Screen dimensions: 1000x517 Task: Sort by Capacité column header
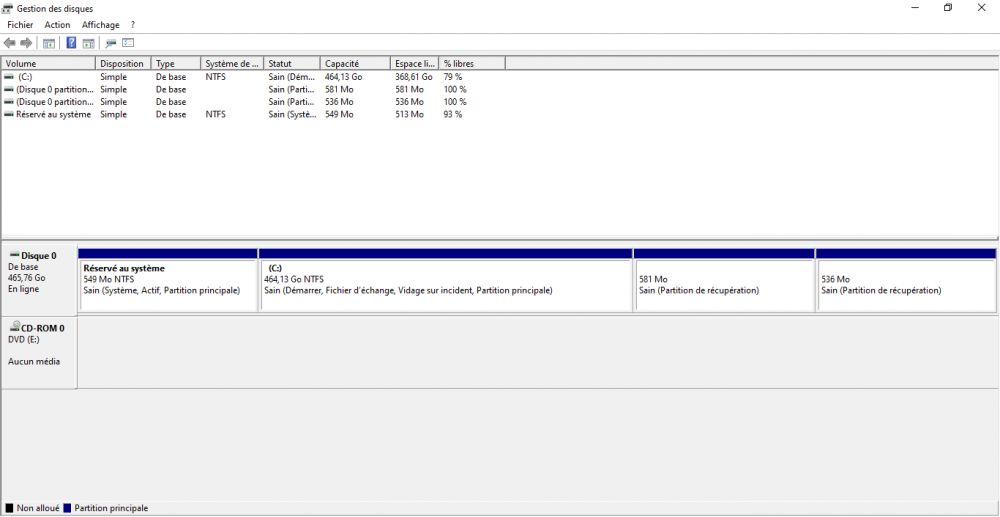tap(354, 64)
